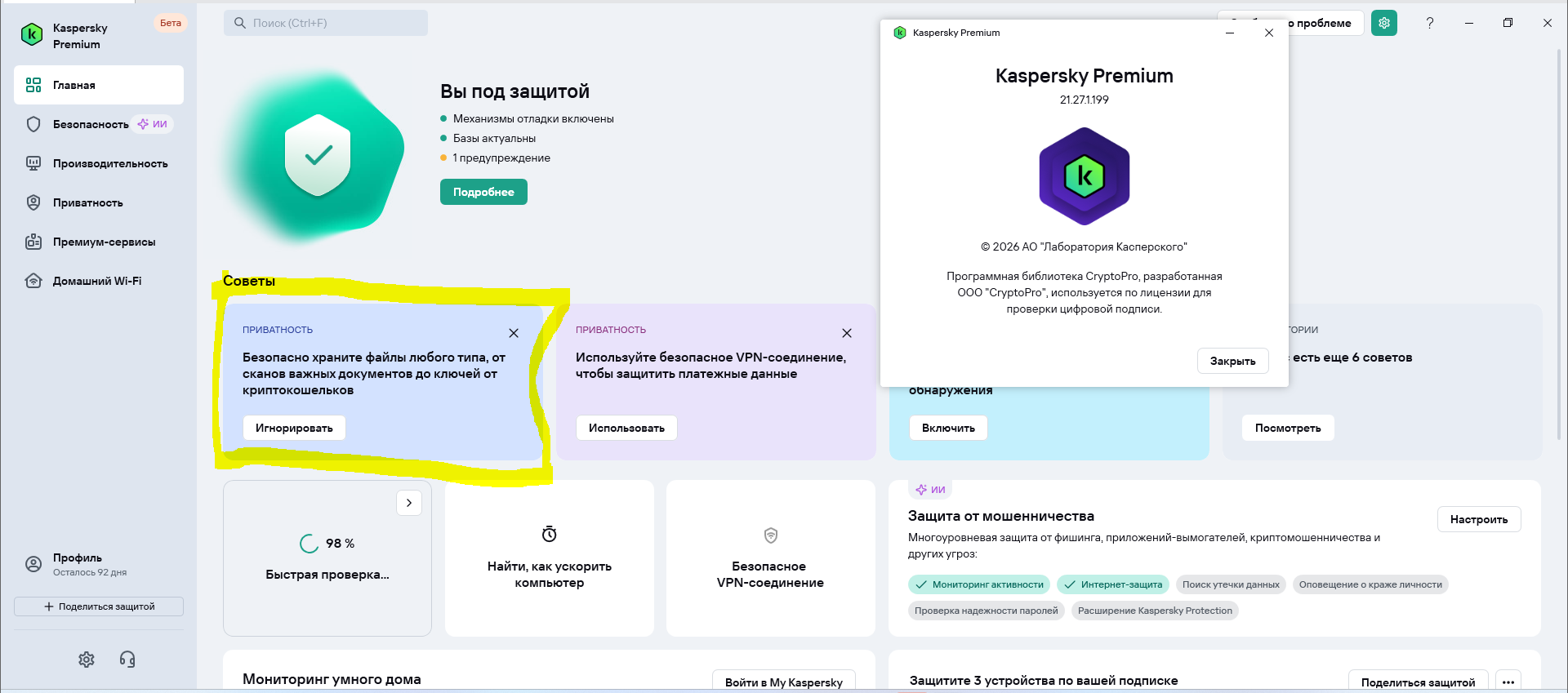The image size is (1568, 693).
Task: Click the '© 2026 АО "Лаборатория Касперского"' text
Action: click(1085, 247)
